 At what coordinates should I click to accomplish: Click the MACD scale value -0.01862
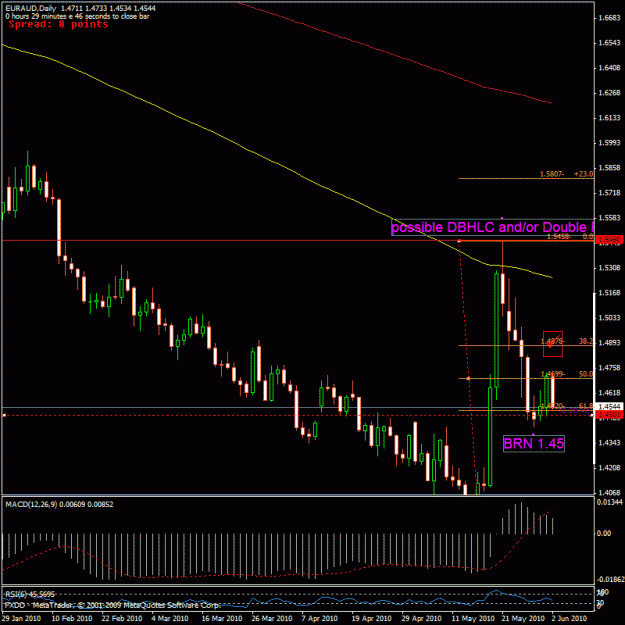click(609, 580)
